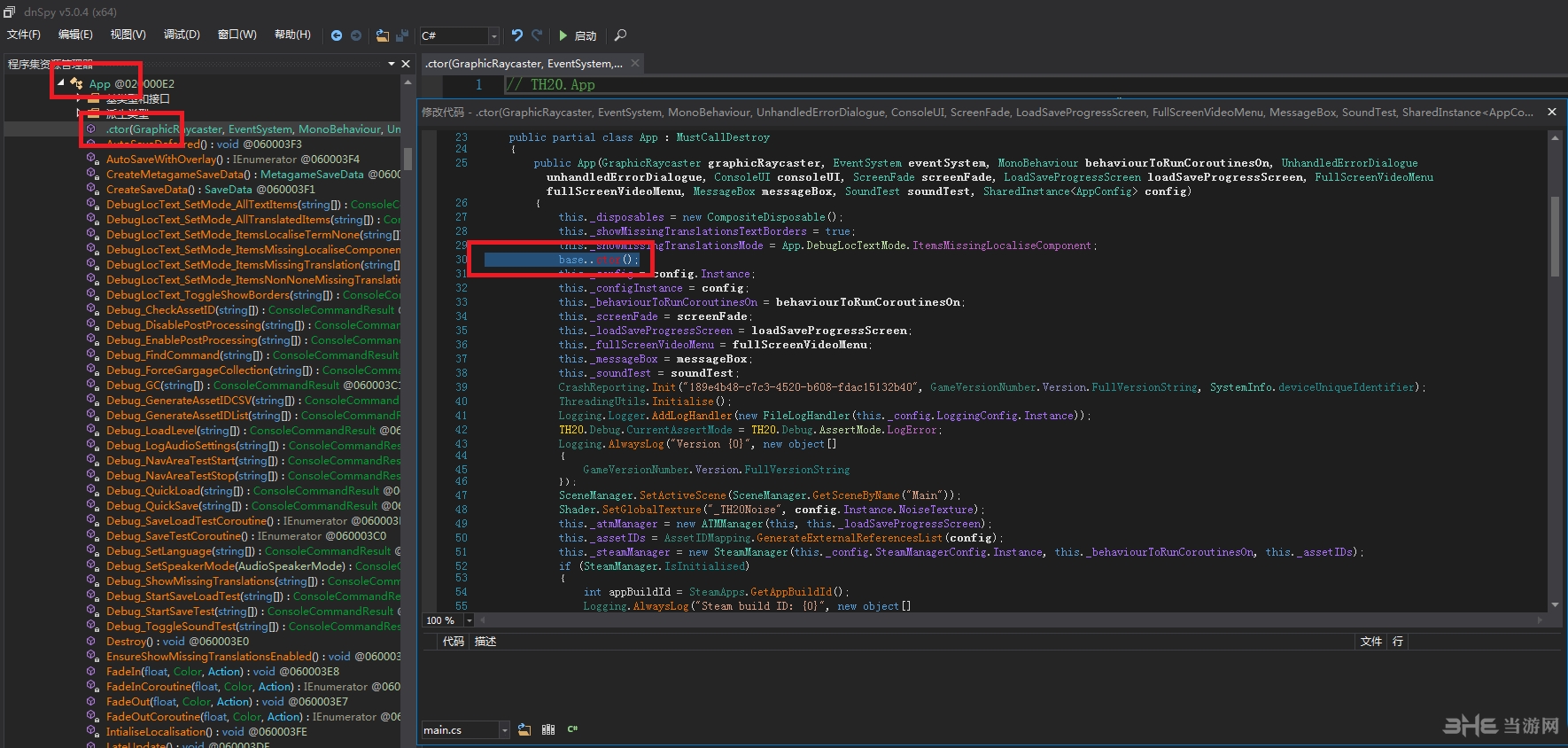Start debugging with the green 启动 button
Image resolution: width=1568 pixels, height=748 pixels.
click(x=578, y=35)
